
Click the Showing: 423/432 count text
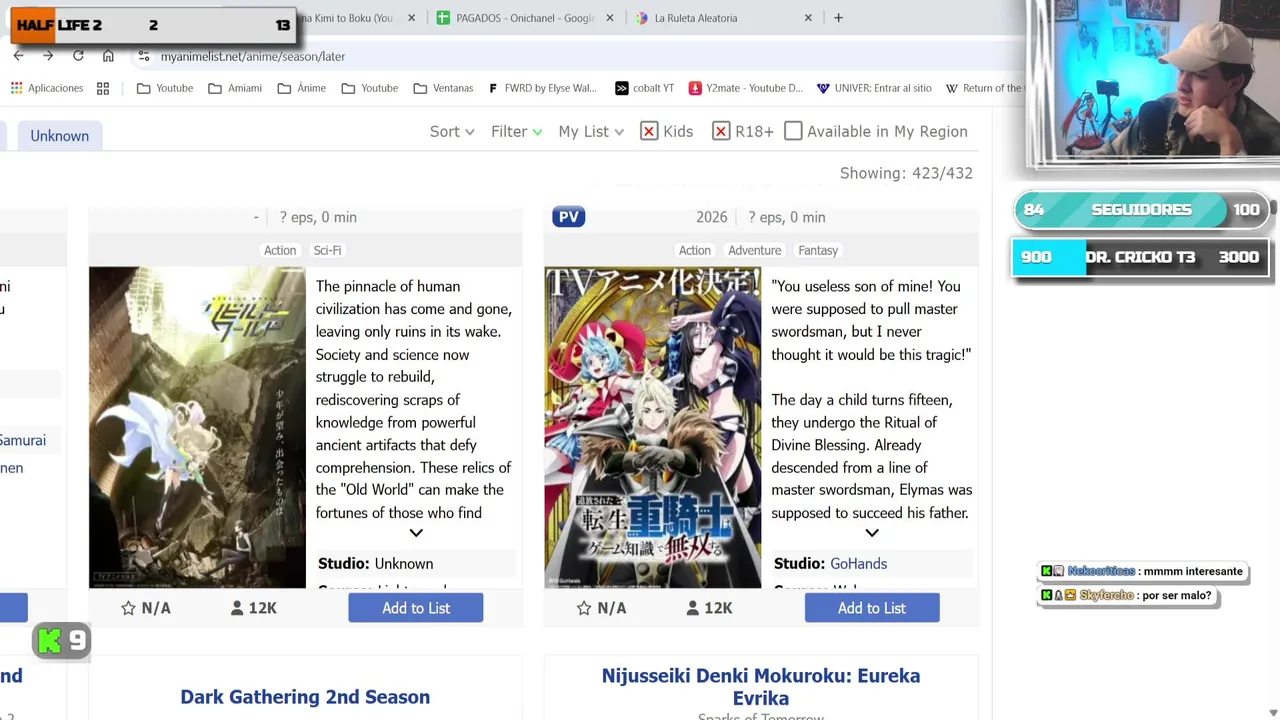tap(906, 173)
